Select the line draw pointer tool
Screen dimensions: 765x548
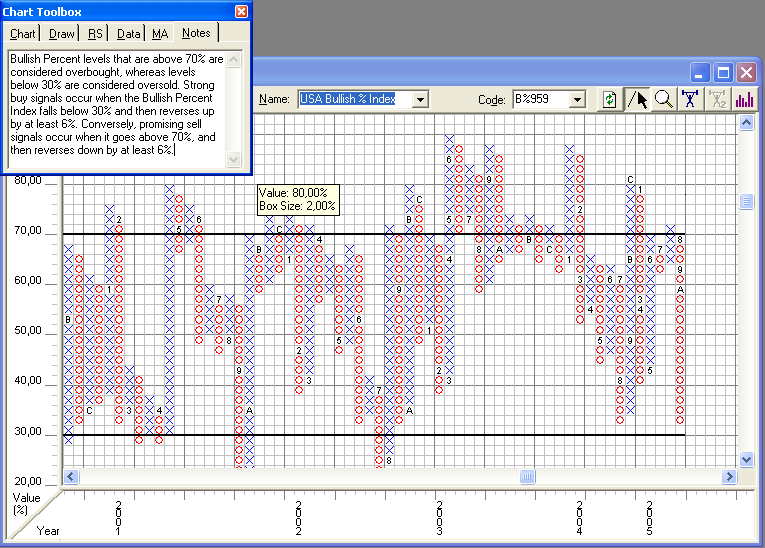click(x=637, y=99)
